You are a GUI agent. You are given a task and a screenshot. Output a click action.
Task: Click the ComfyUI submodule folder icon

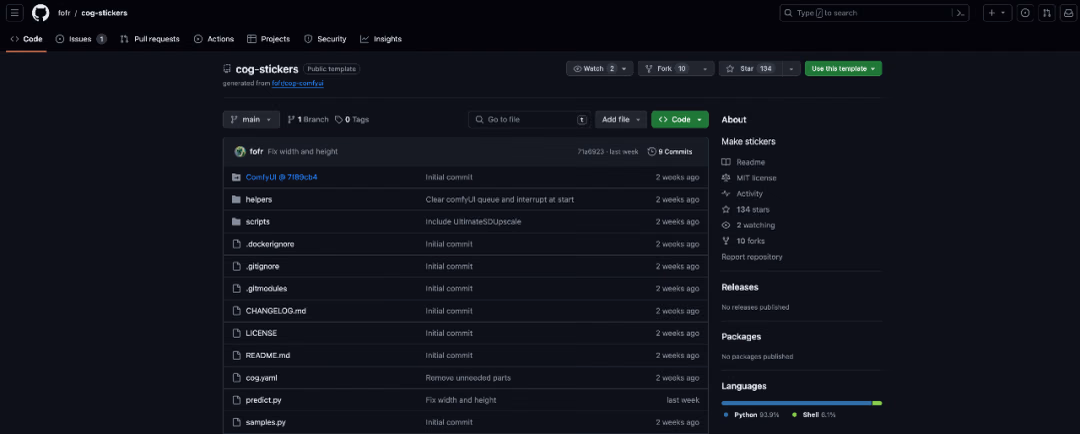pyautogui.click(x=236, y=177)
